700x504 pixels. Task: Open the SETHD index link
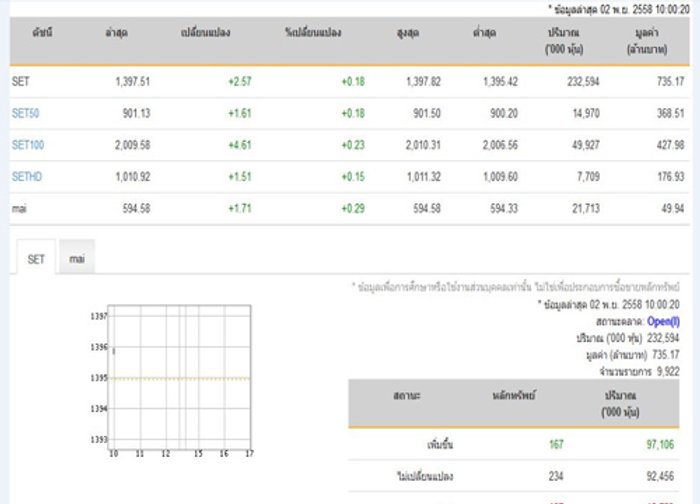tap(27, 177)
